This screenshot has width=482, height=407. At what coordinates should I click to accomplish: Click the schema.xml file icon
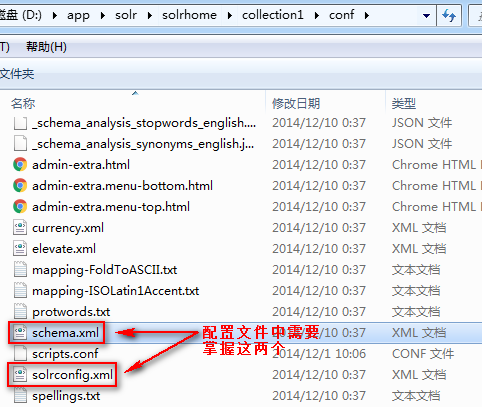click(x=20, y=333)
